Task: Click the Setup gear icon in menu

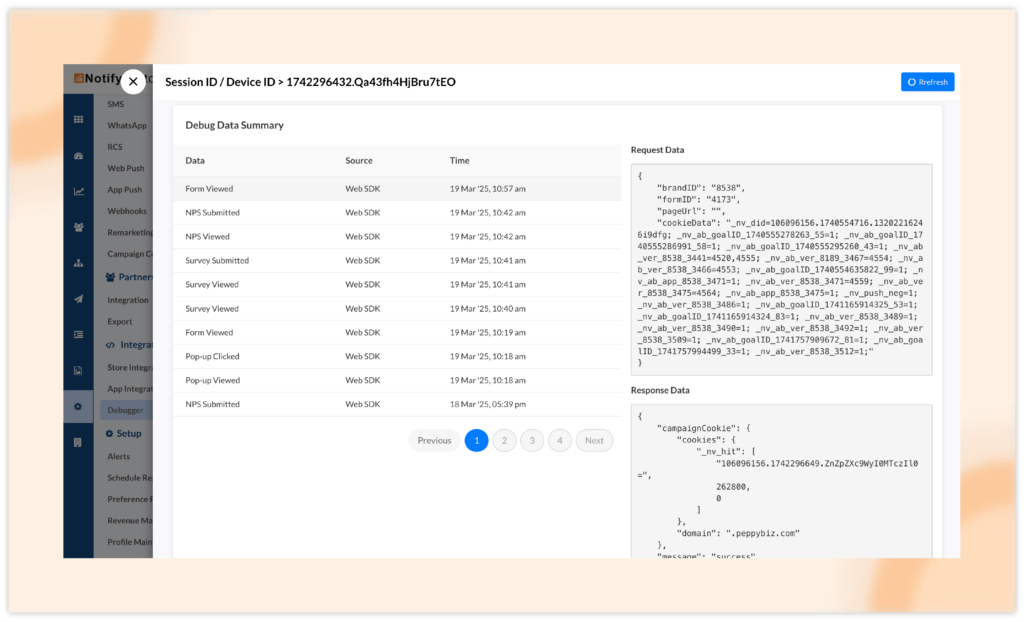Action: [110, 433]
